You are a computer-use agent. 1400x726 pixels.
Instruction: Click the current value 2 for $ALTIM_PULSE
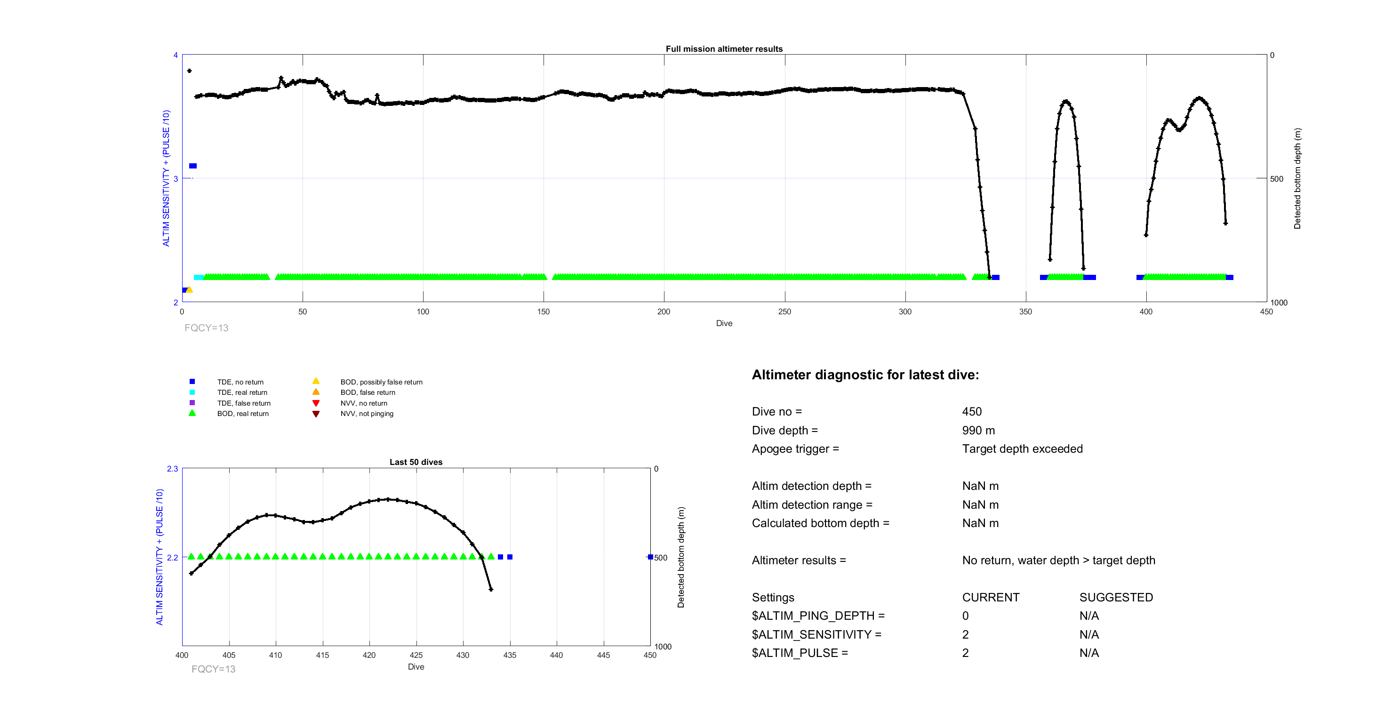click(966, 653)
